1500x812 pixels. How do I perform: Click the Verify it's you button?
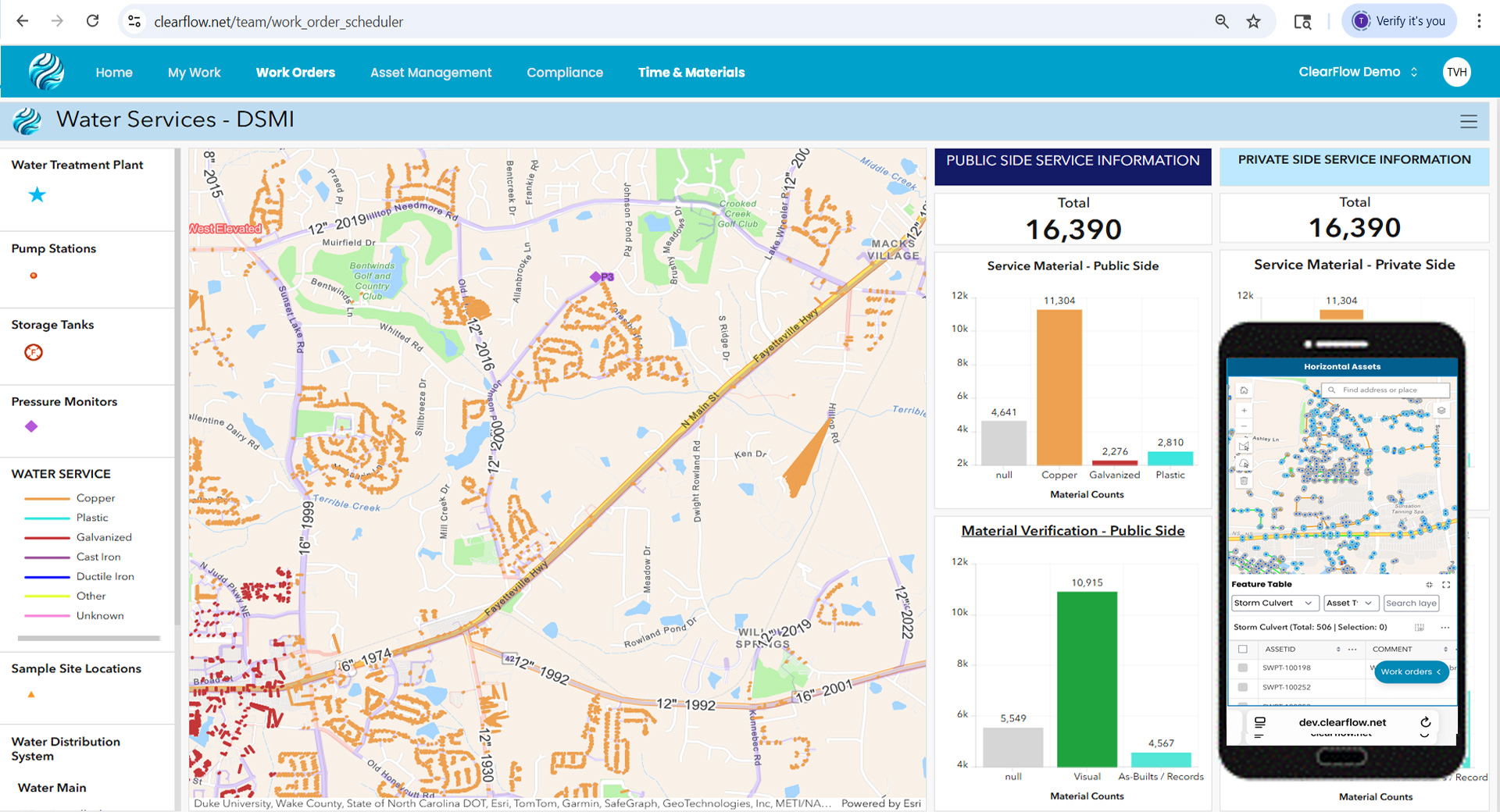pos(1399,21)
